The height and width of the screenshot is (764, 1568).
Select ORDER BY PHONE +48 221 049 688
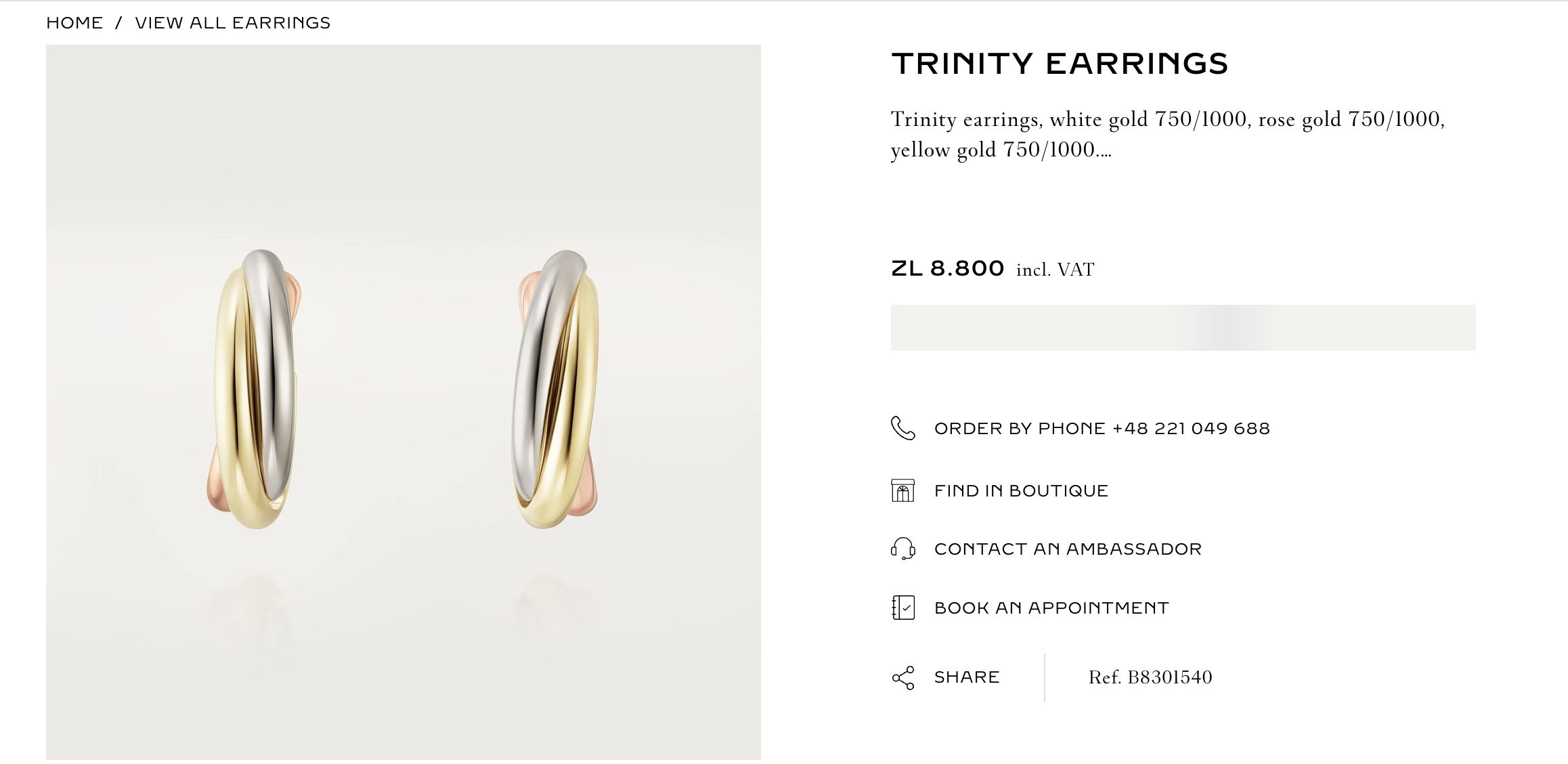tap(1102, 429)
